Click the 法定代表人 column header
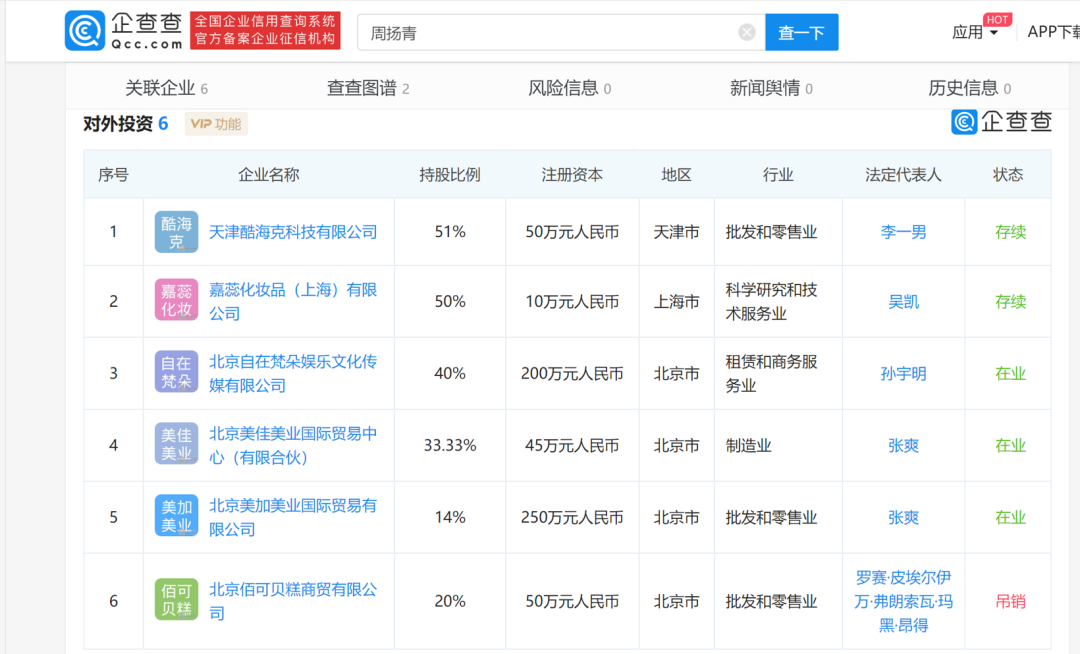 tap(903, 175)
